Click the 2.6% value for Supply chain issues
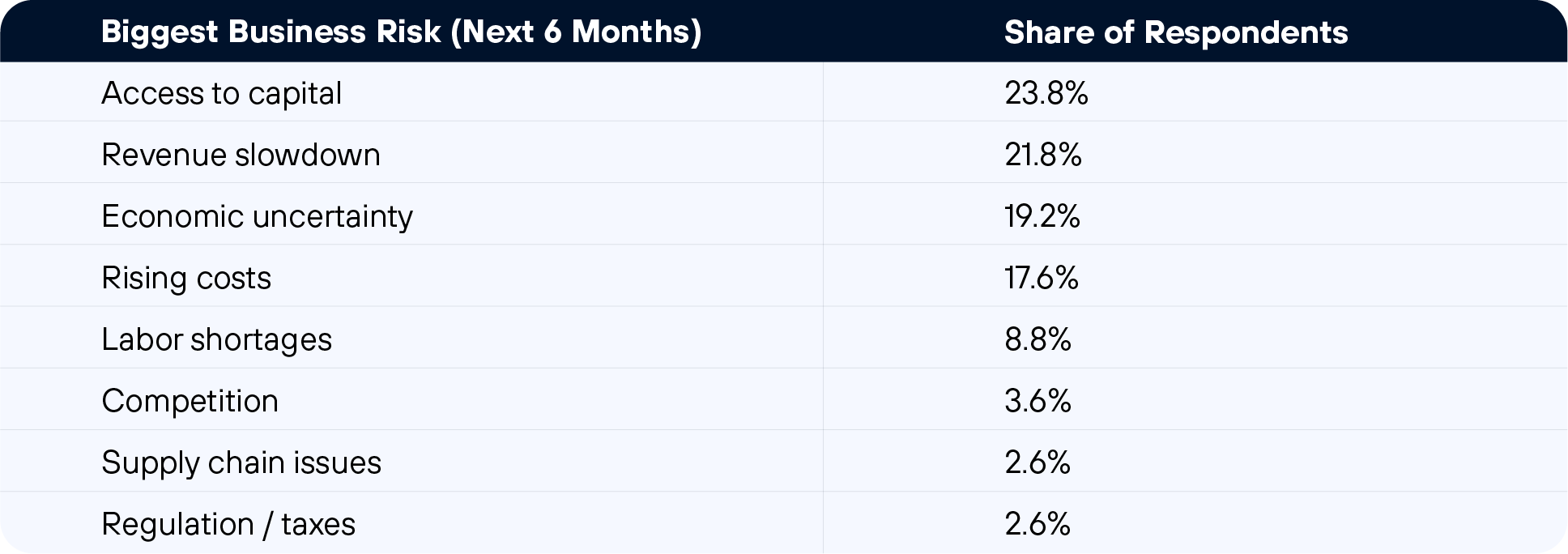The image size is (1568, 554). click(x=1037, y=462)
